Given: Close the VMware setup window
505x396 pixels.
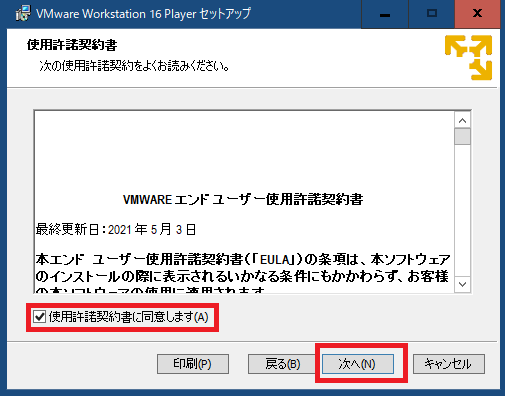Looking at the screenshot, I should point(477,14).
